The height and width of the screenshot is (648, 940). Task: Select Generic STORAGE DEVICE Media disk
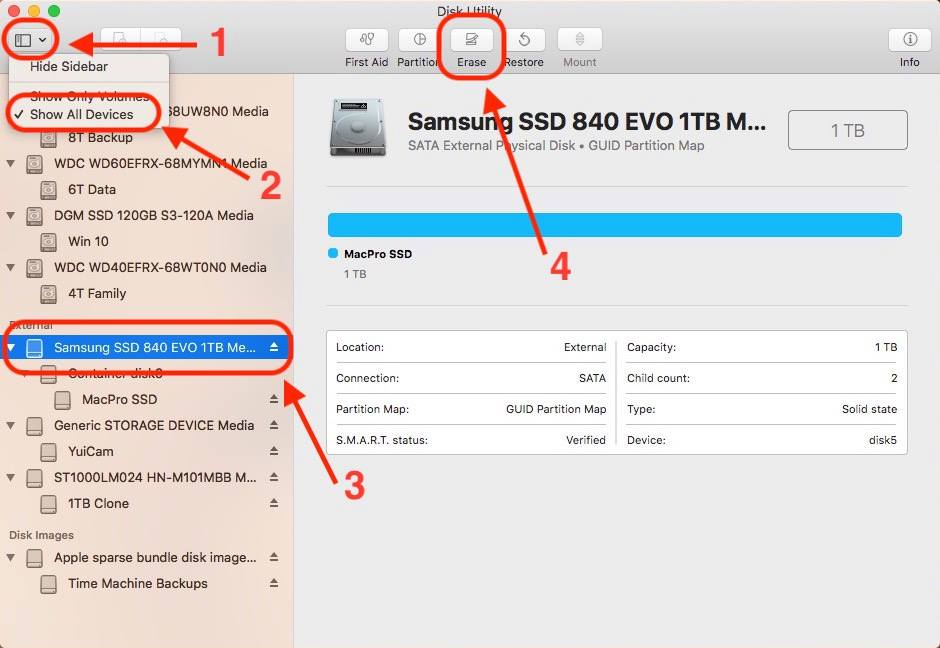[154, 426]
